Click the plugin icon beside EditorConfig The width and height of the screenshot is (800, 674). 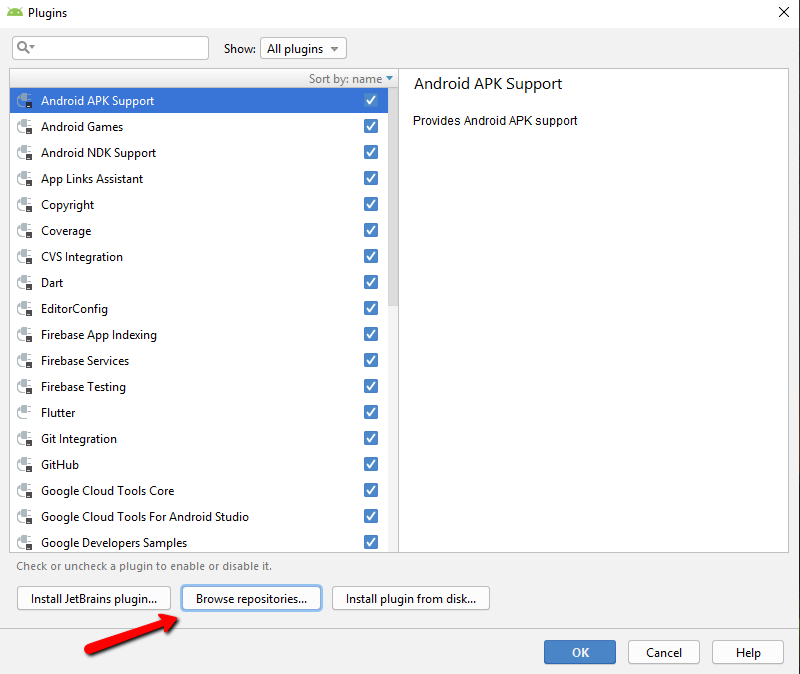click(24, 309)
